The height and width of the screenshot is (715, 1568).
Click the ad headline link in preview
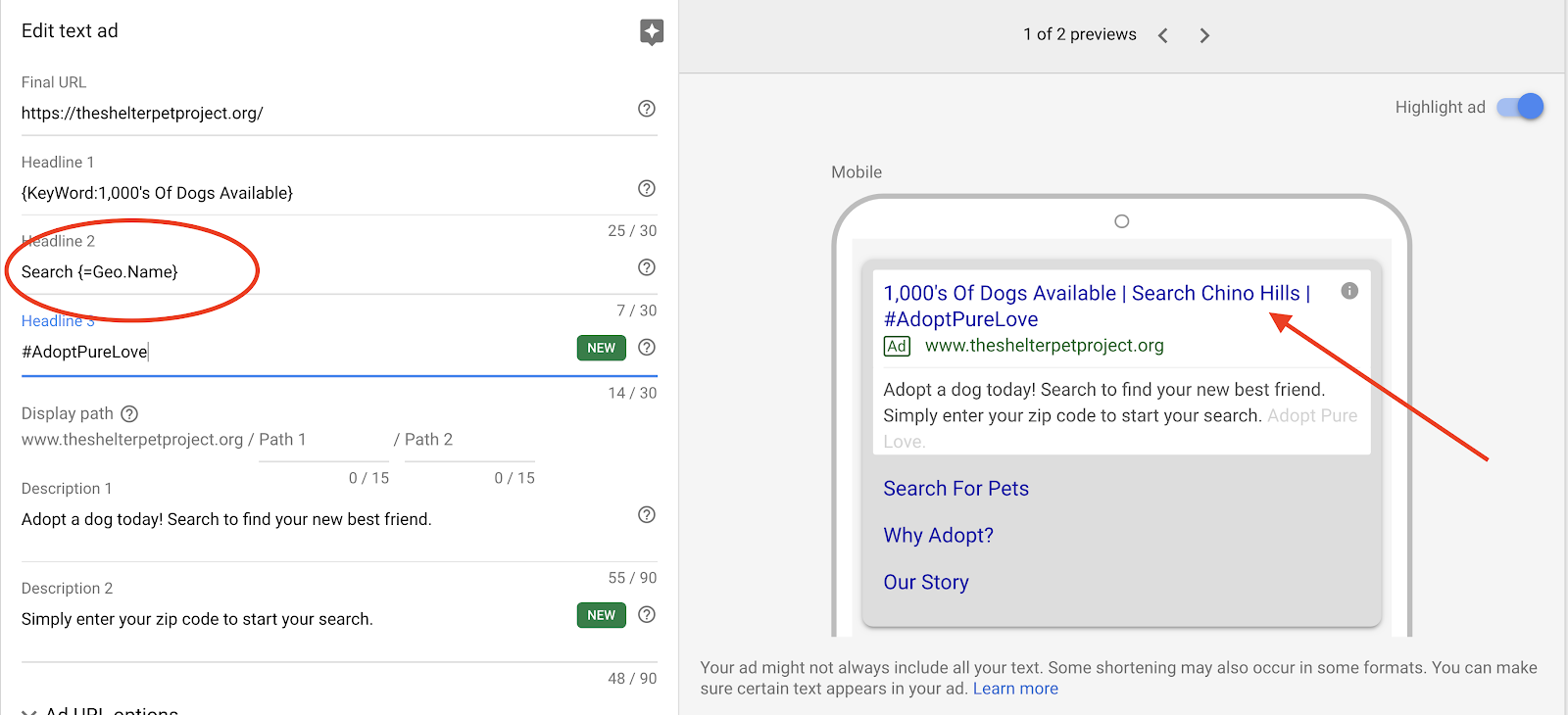[x=1097, y=306]
